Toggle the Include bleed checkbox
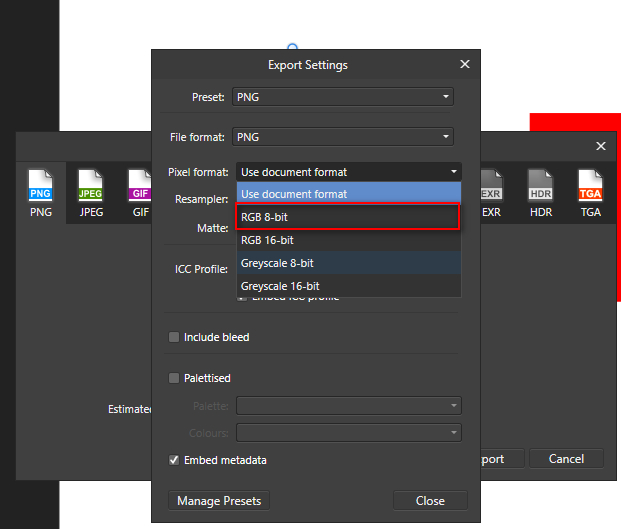621x529 pixels. click(174, 337)
